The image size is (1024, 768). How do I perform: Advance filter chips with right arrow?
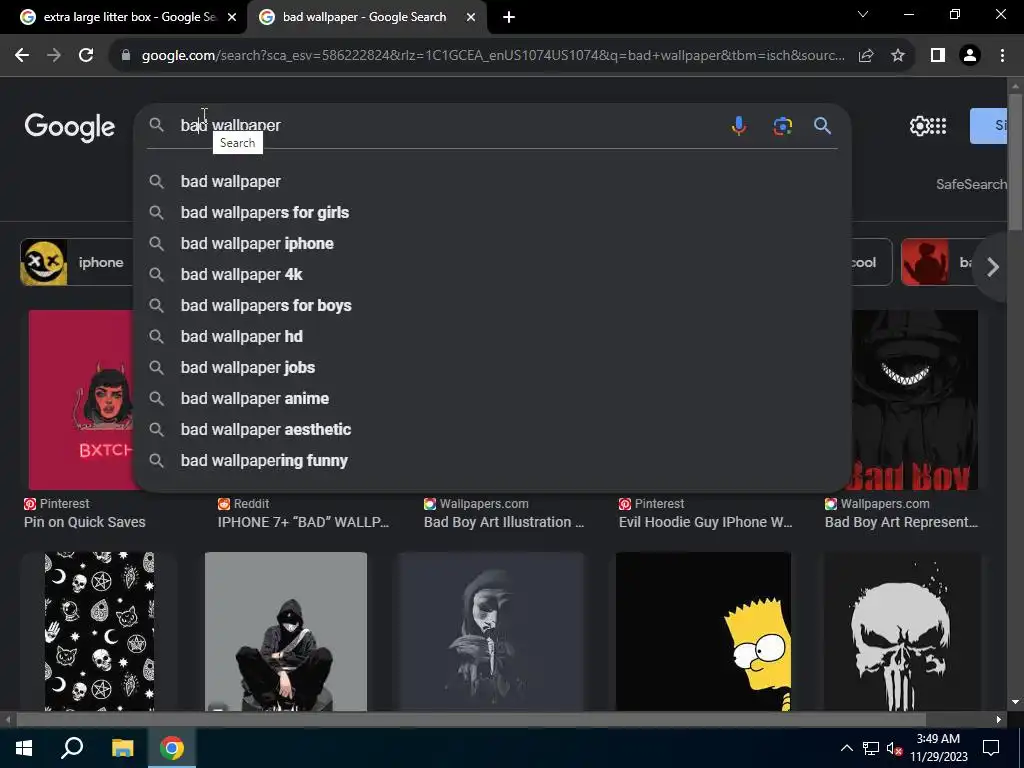pyautogui.click(x=993, y=266)
